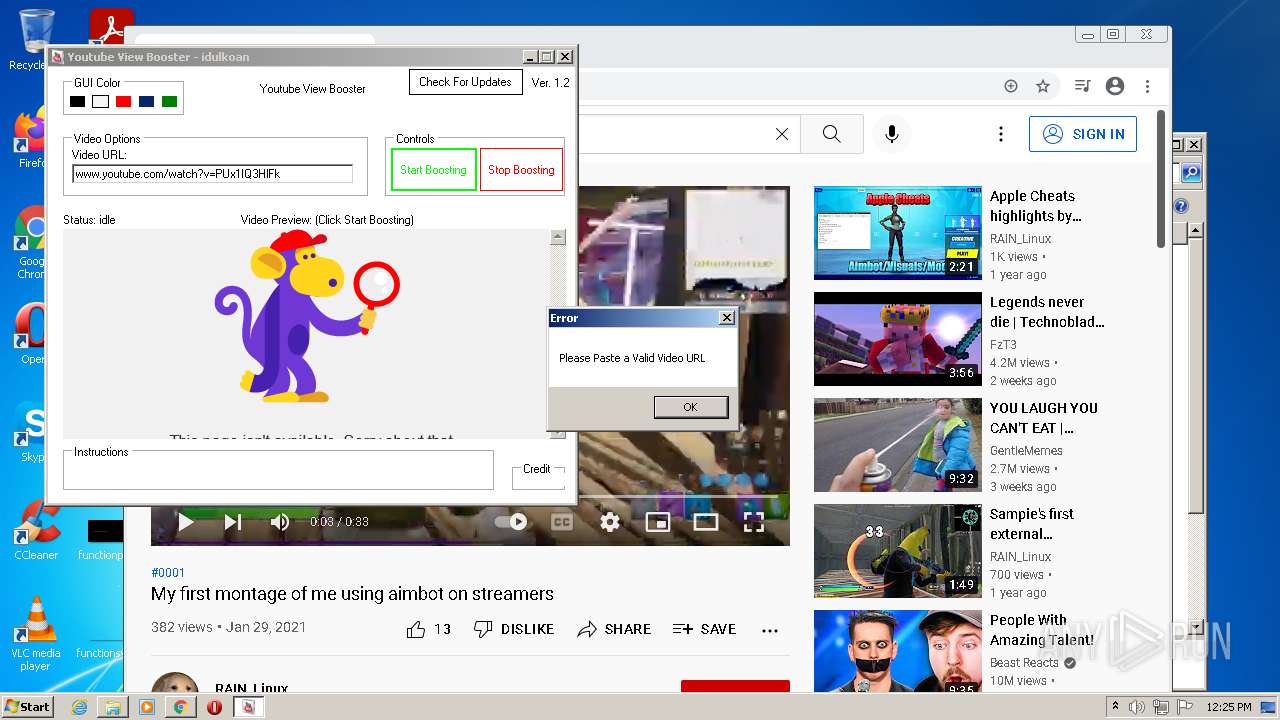Image resolution: width=1280 pixels, height=720 pixels.
Task: Enter full screen on the video
Action: (x=754, y=522)
